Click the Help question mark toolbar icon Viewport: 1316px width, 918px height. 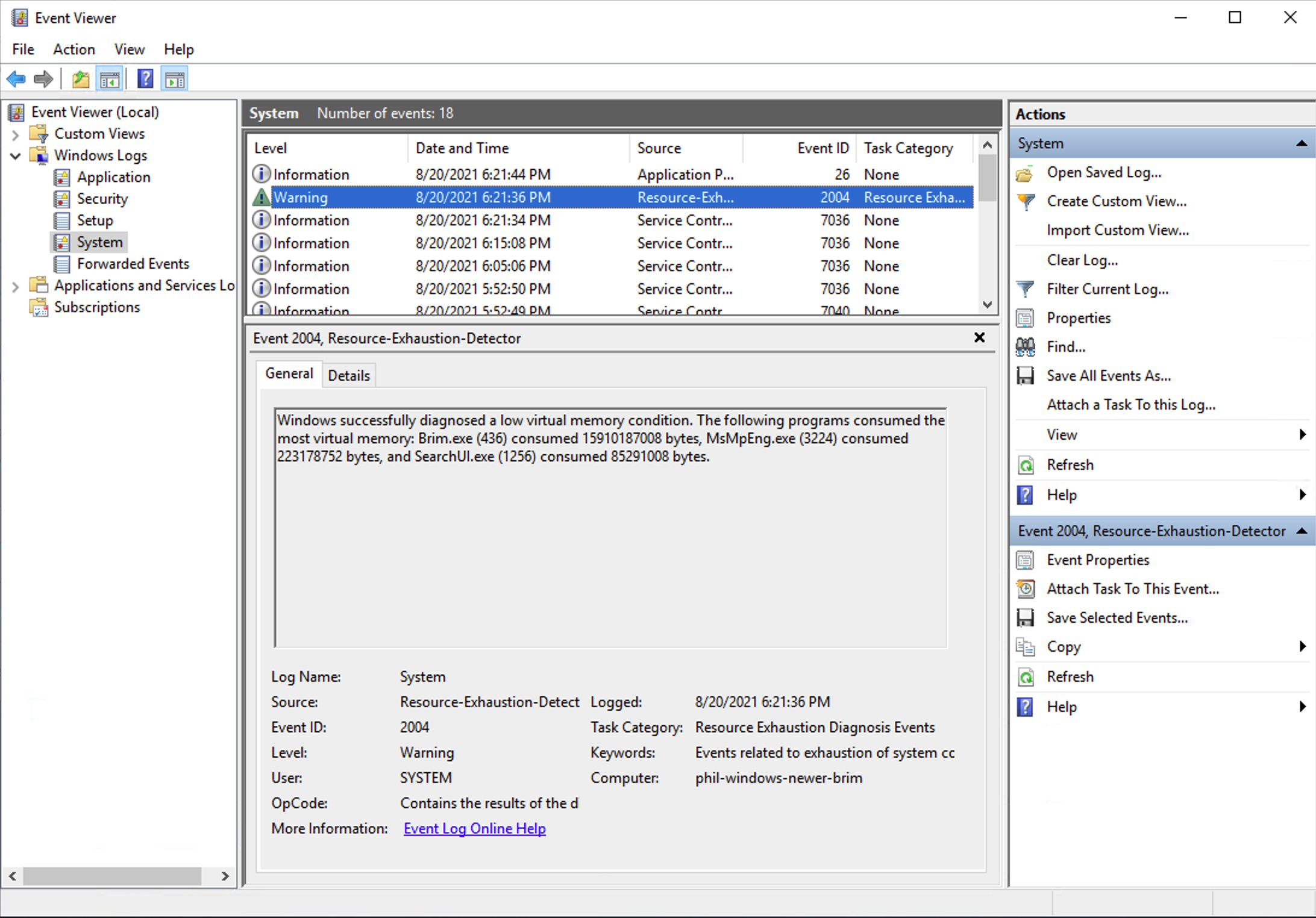tap(145, 78)
